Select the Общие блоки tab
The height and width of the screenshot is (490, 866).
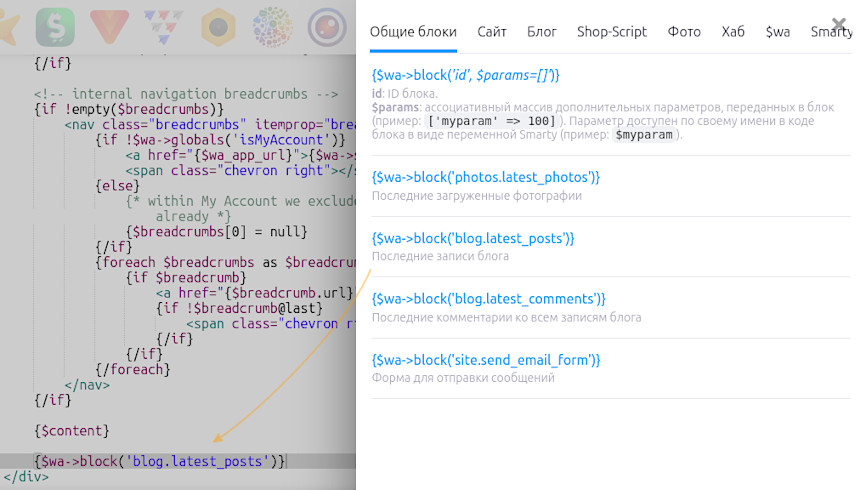413,32
